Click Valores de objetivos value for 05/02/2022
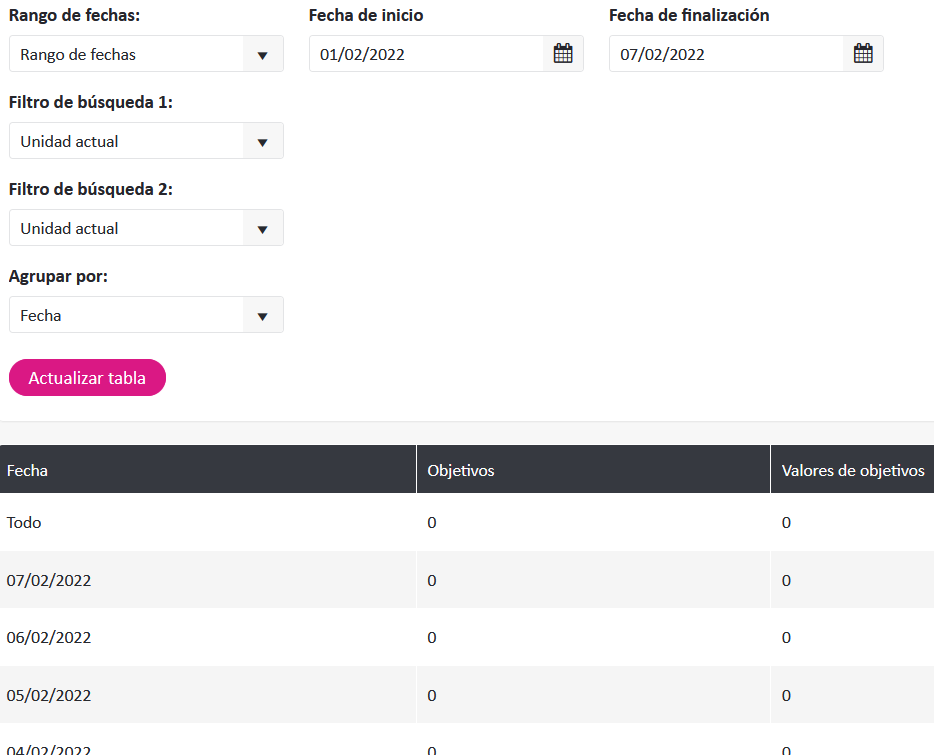Image resolution: width=934 pixels, height=755 pixels. coord(786,695)
